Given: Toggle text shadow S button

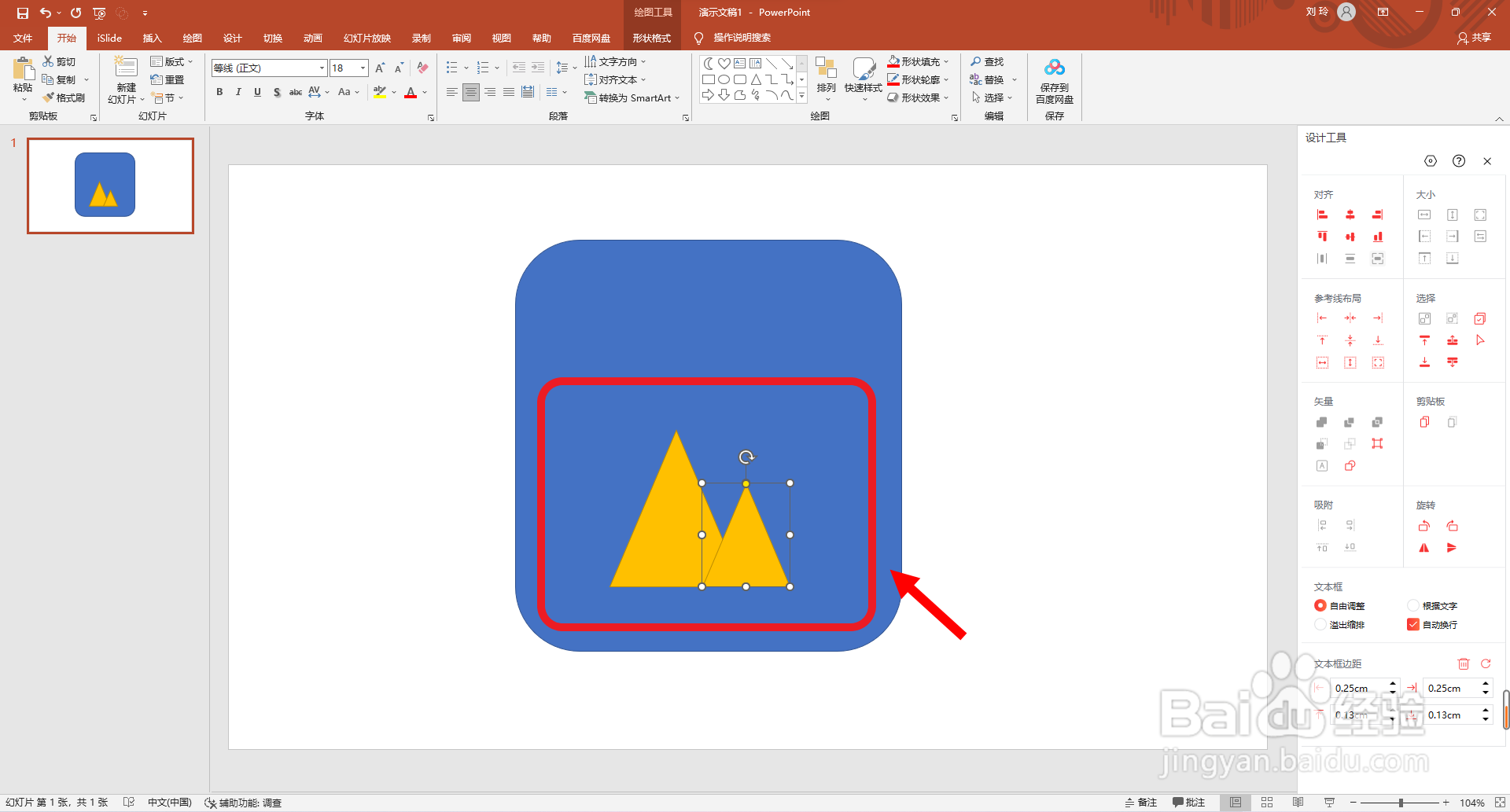Looking at the screenshot, I should point(277,92).
